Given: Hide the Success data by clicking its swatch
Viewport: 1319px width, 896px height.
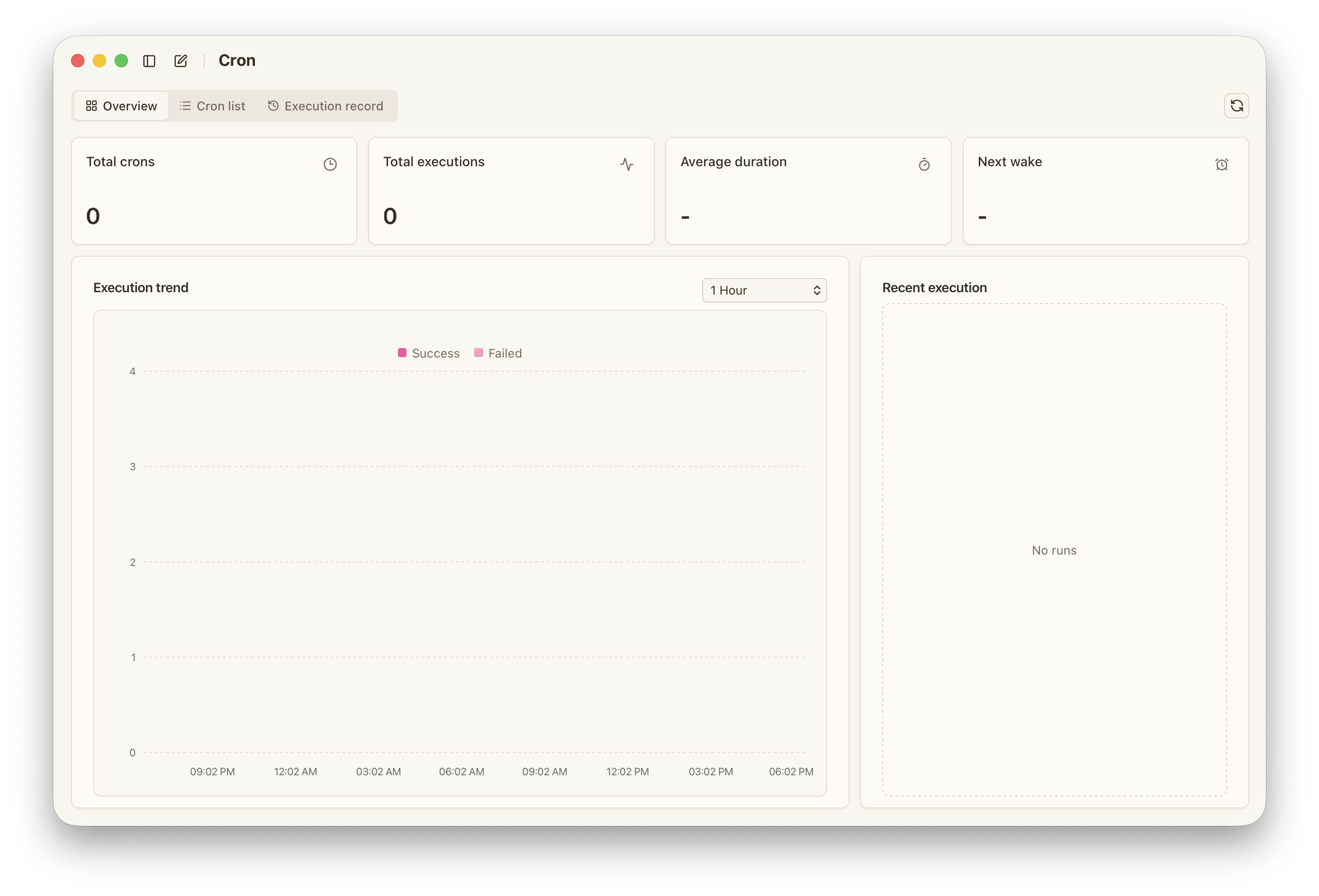Looking at the screenshot, I should (x=402, y=352).
